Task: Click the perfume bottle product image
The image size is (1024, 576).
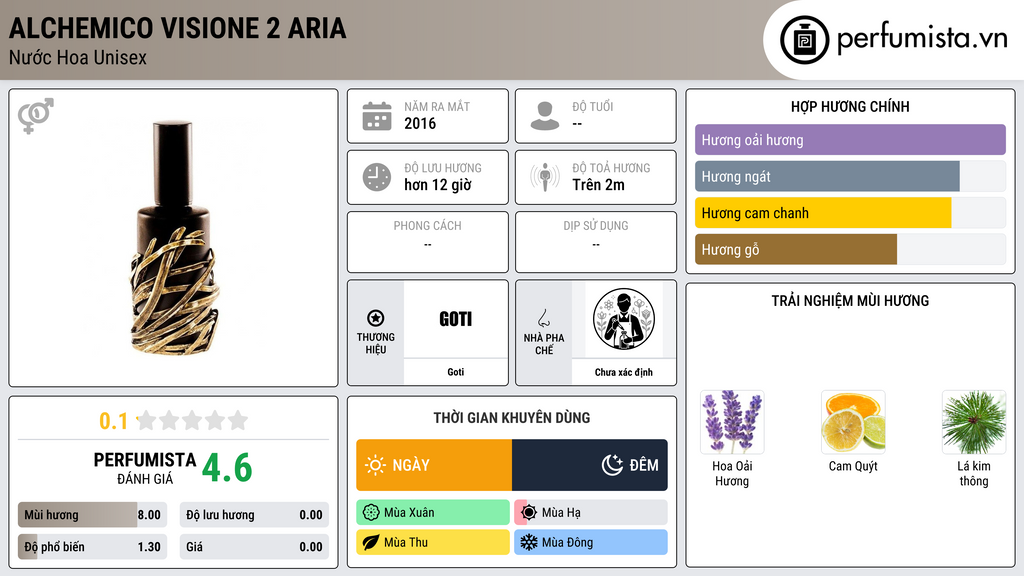Action: point(174,238)
